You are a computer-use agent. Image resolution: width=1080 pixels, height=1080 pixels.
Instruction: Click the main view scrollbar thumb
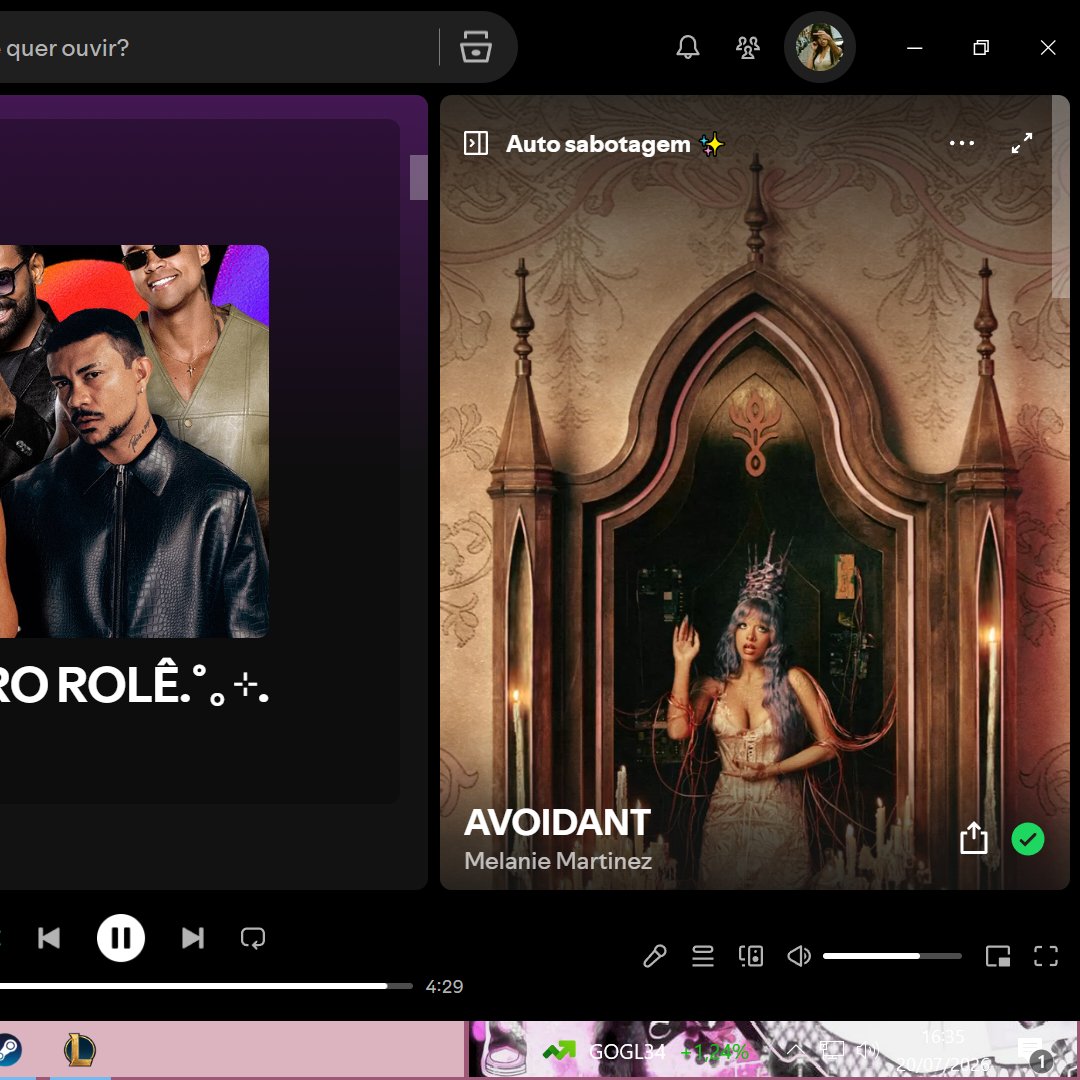(x=419, y=177)
